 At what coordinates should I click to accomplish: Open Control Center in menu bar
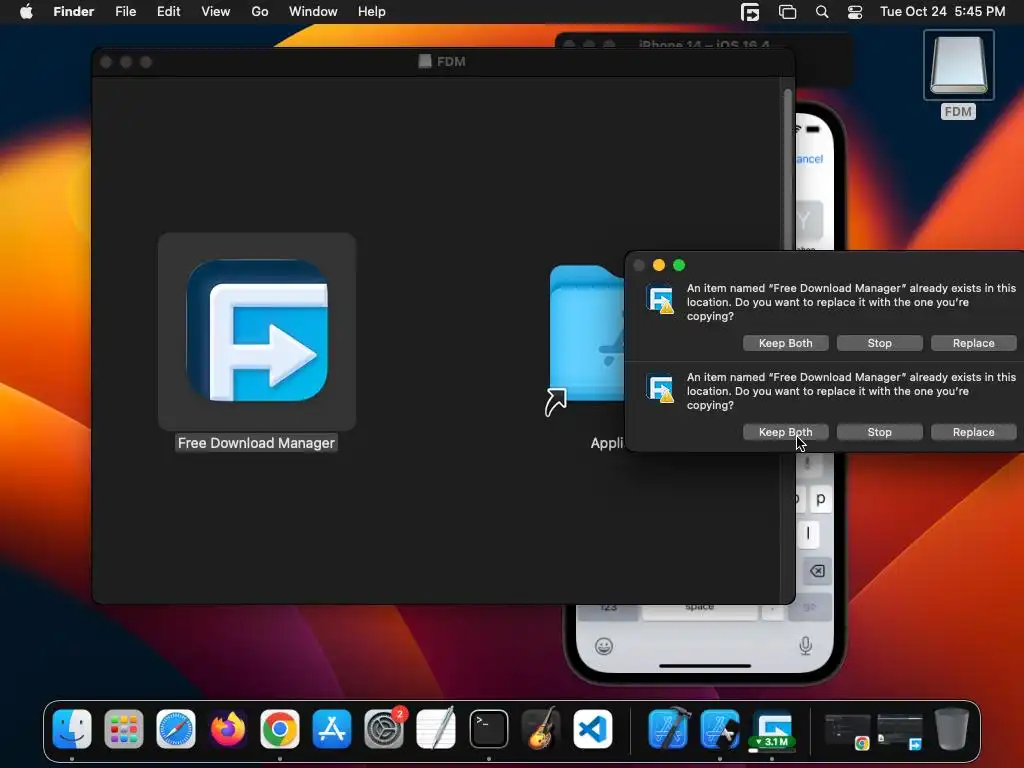(x=855, y=12)
